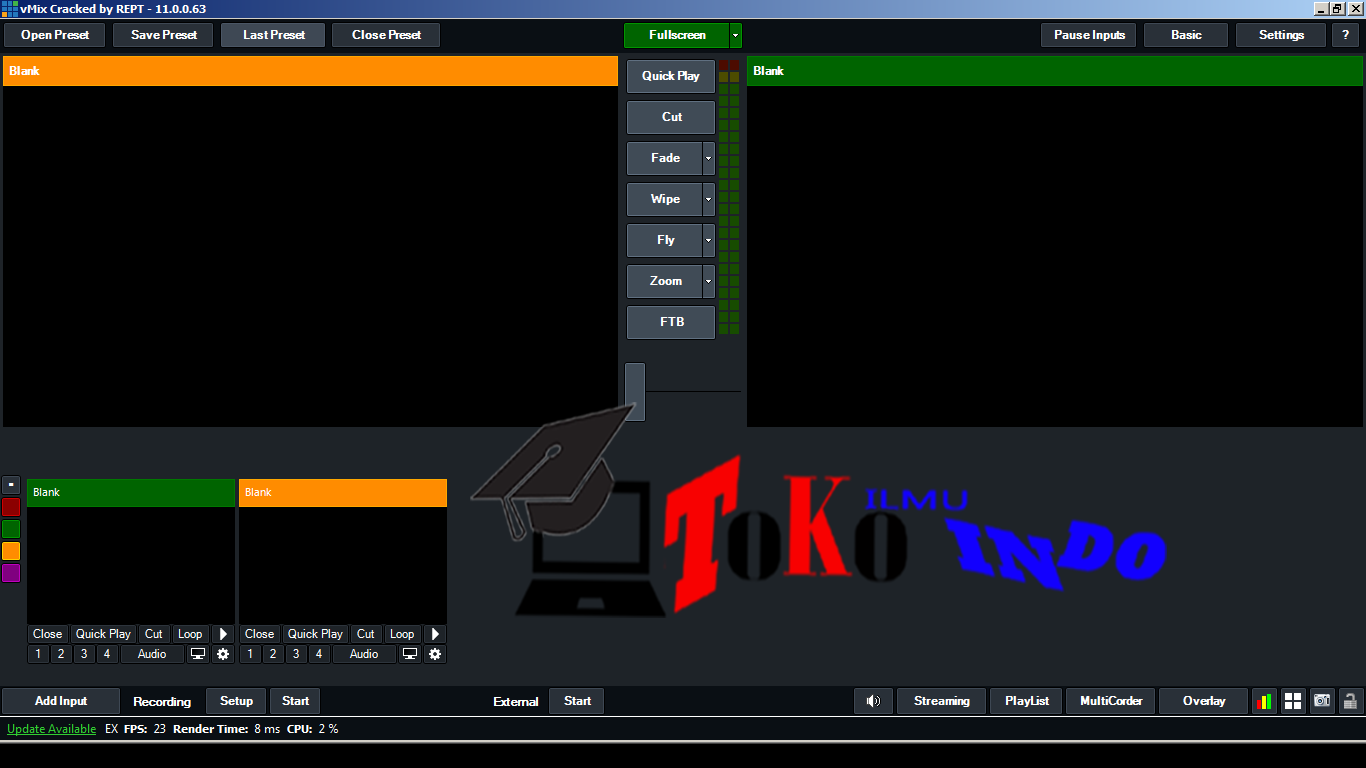Click the Update Available link

52,729
